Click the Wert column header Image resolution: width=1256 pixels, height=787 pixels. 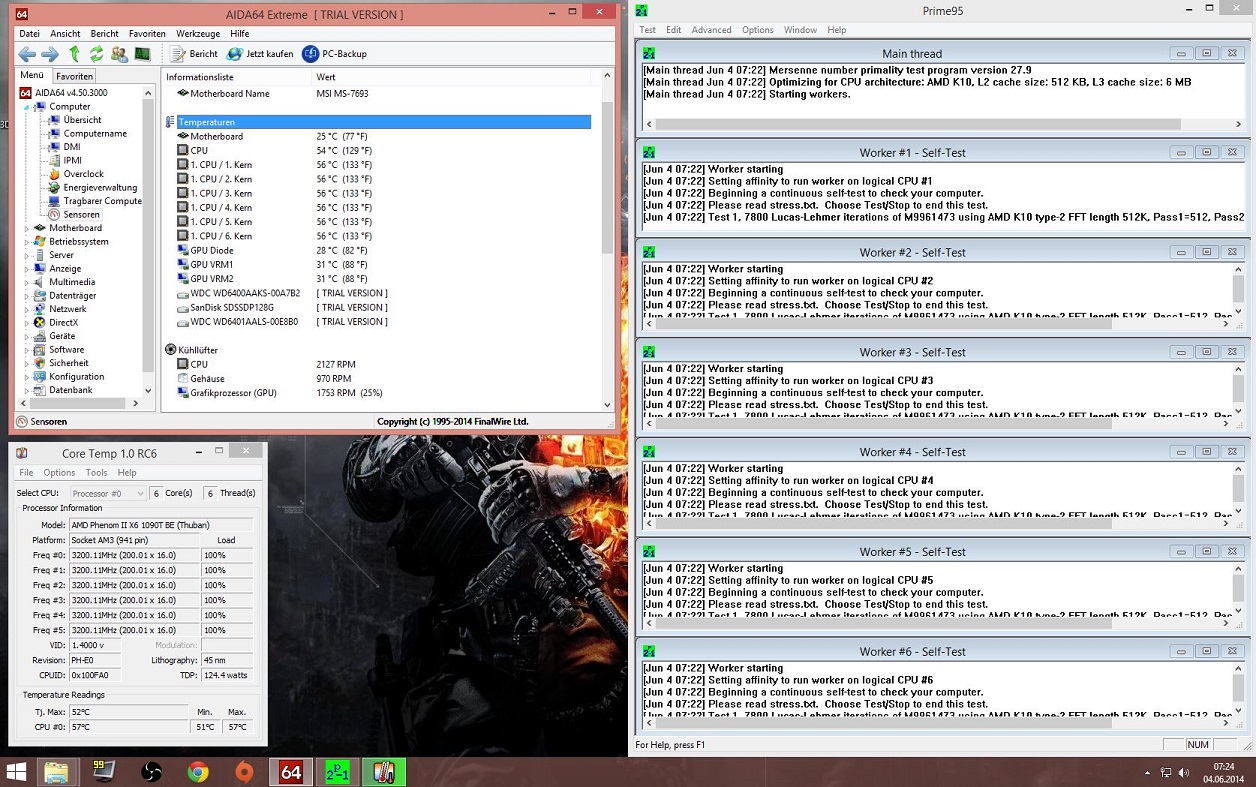[x=456, y=77]
